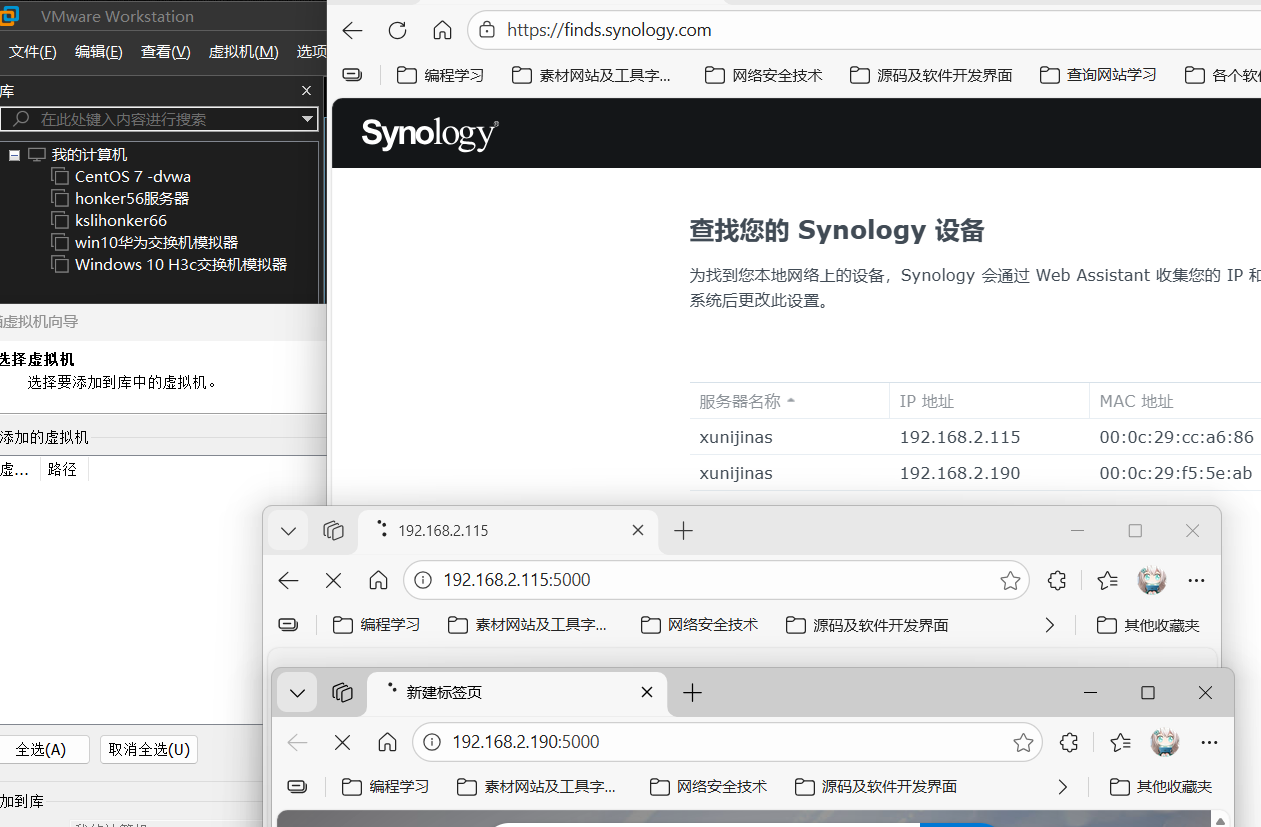
Task: Click the VMware library search field
Action: click(160, 119)
